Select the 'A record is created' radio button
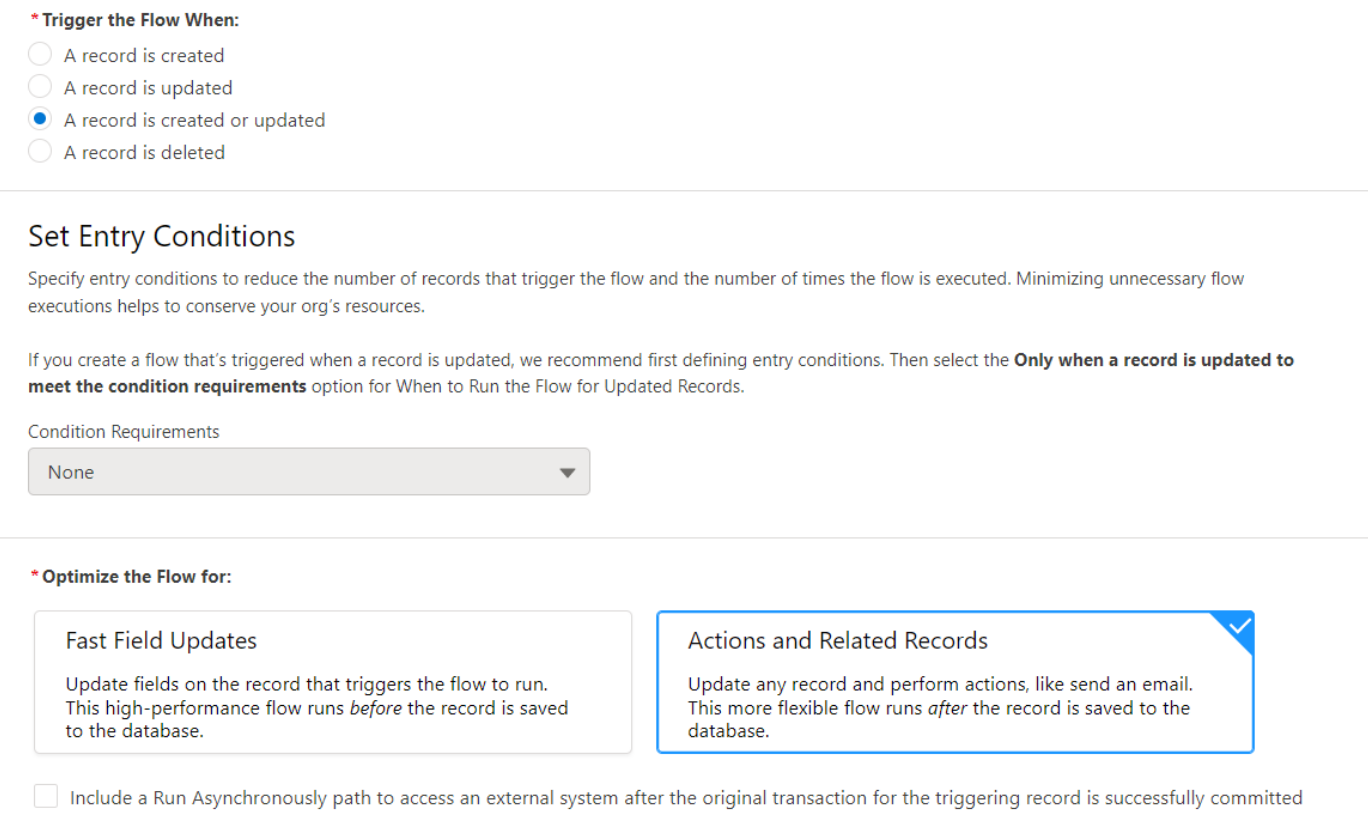 [40, 55]
